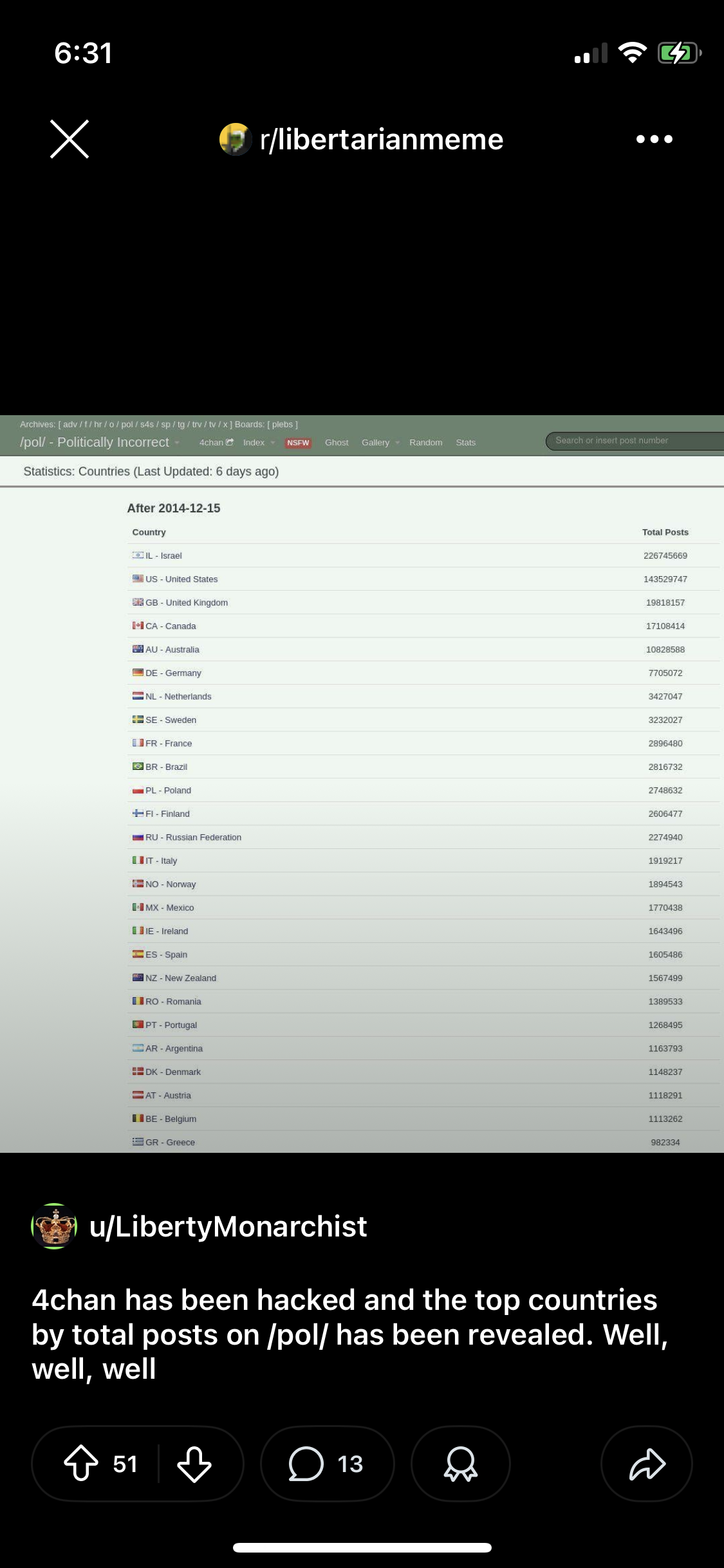Tap the GB - United Kingdom row

[x=423, y=602]
